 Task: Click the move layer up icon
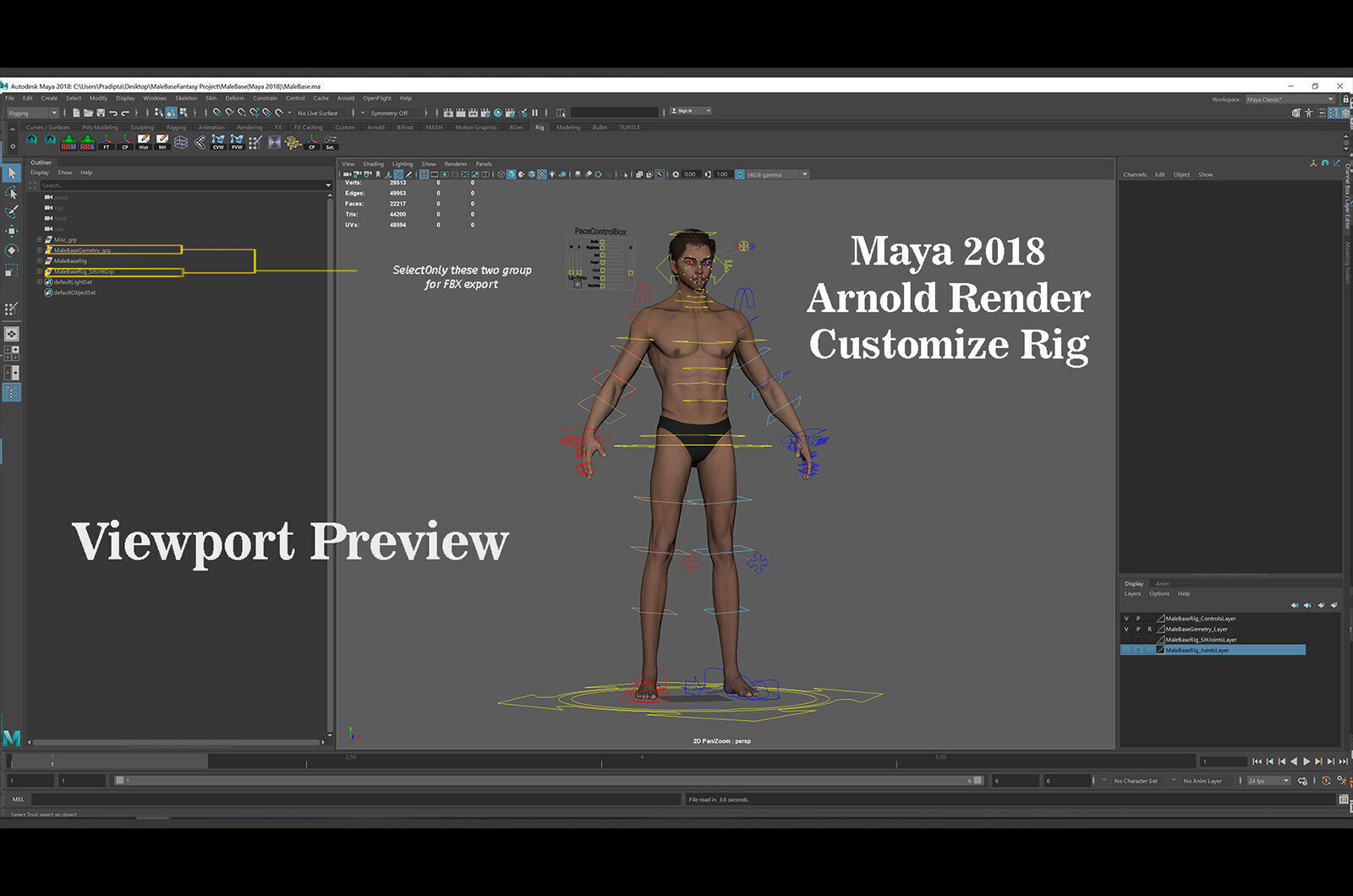click(x=1294, y=605)
